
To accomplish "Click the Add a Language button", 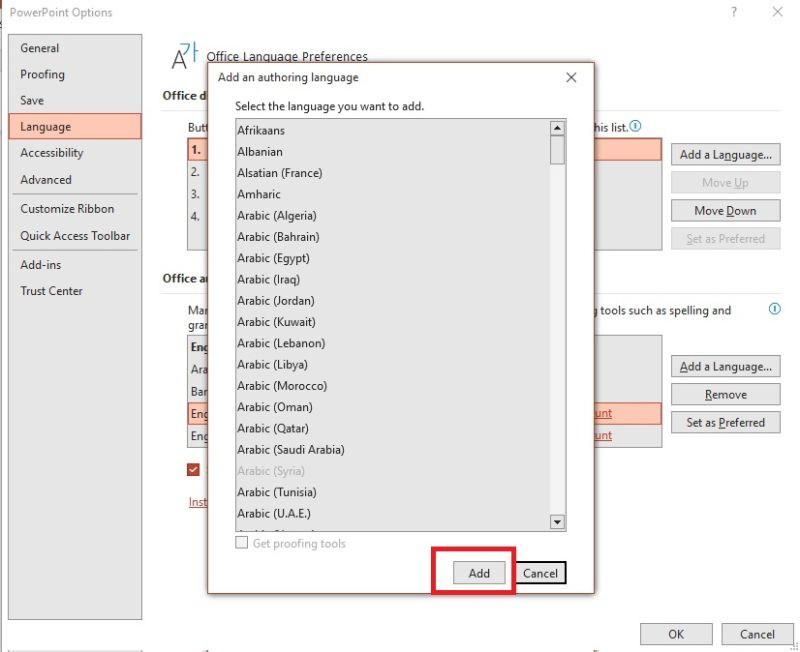I will [725, 154].
